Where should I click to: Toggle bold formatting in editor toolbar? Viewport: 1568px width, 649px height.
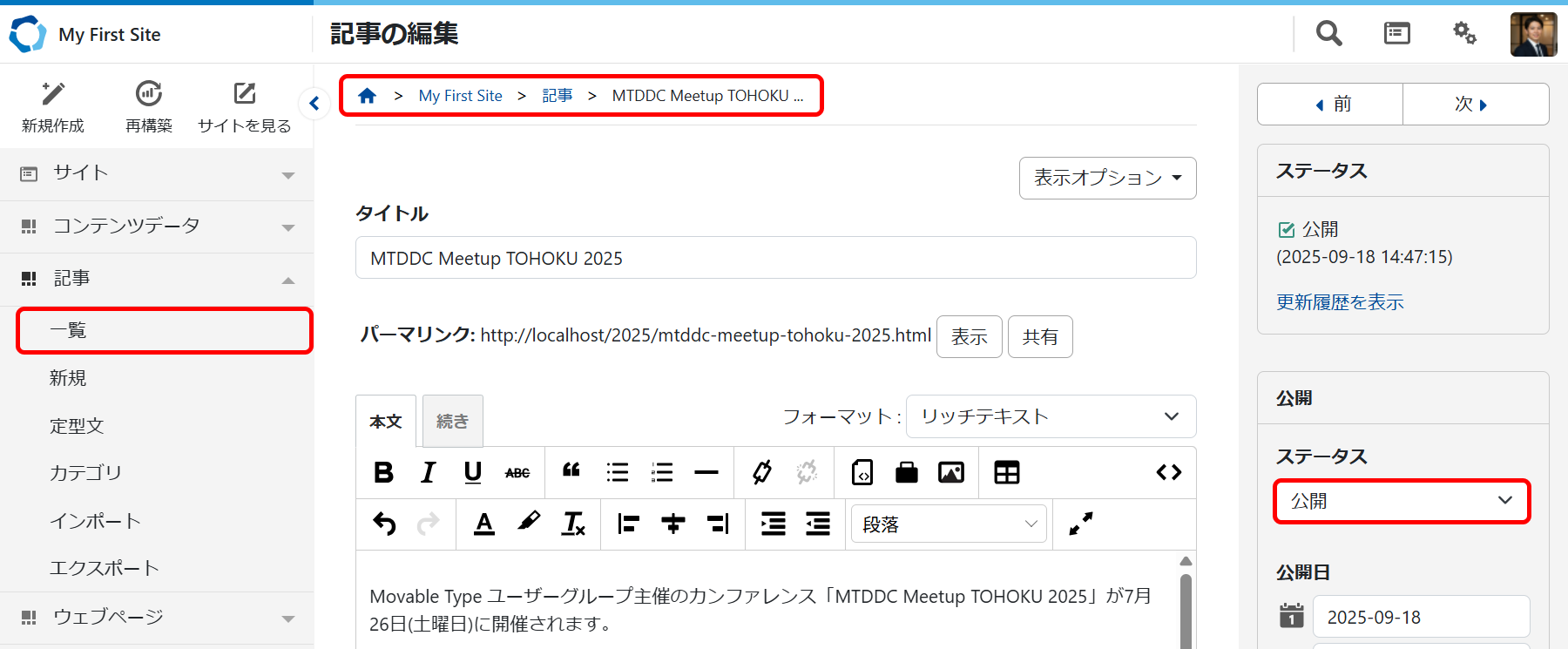pos(383,472)
